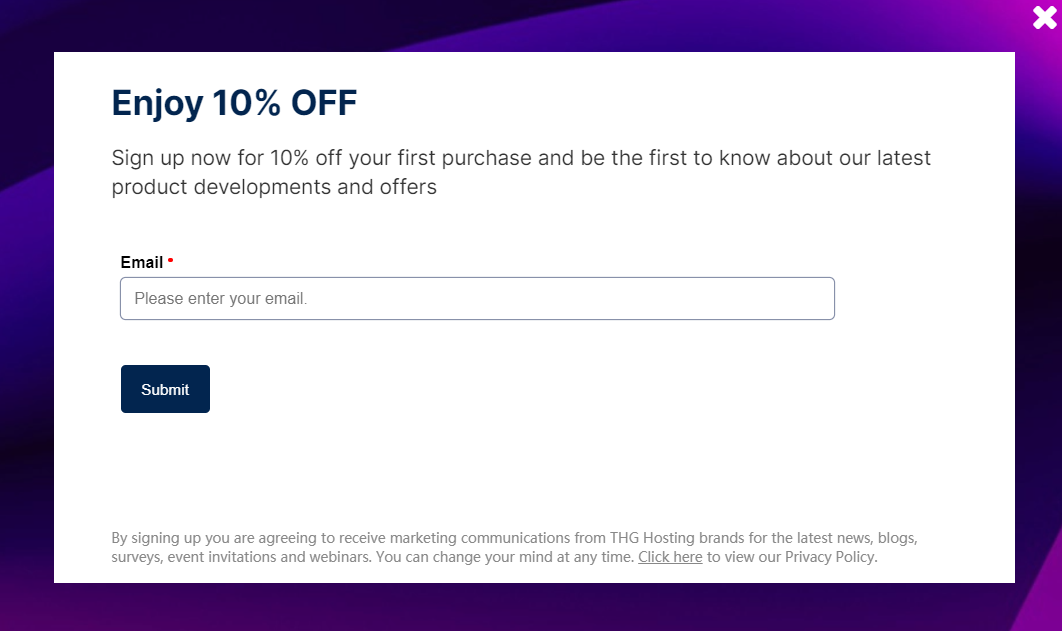Click the 'Enjoy 10% OFF' heading

[x=234, y=103]
